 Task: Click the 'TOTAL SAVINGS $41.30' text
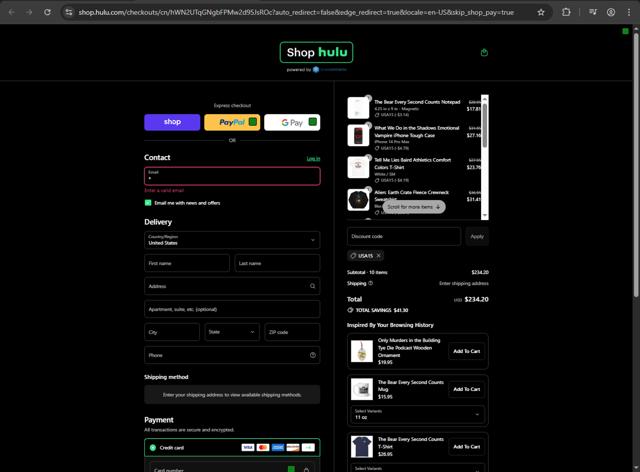click(382, 310)
